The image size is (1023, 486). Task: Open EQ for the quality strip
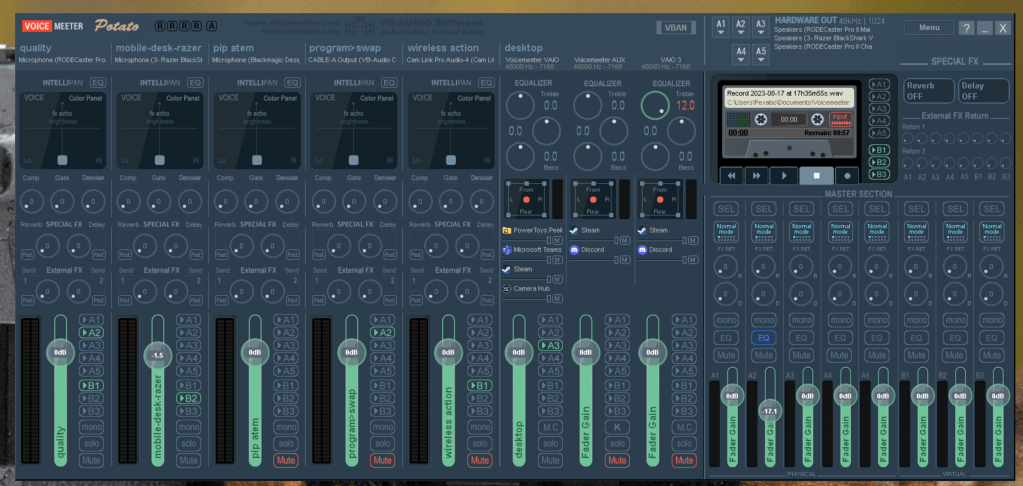point(98,82)
